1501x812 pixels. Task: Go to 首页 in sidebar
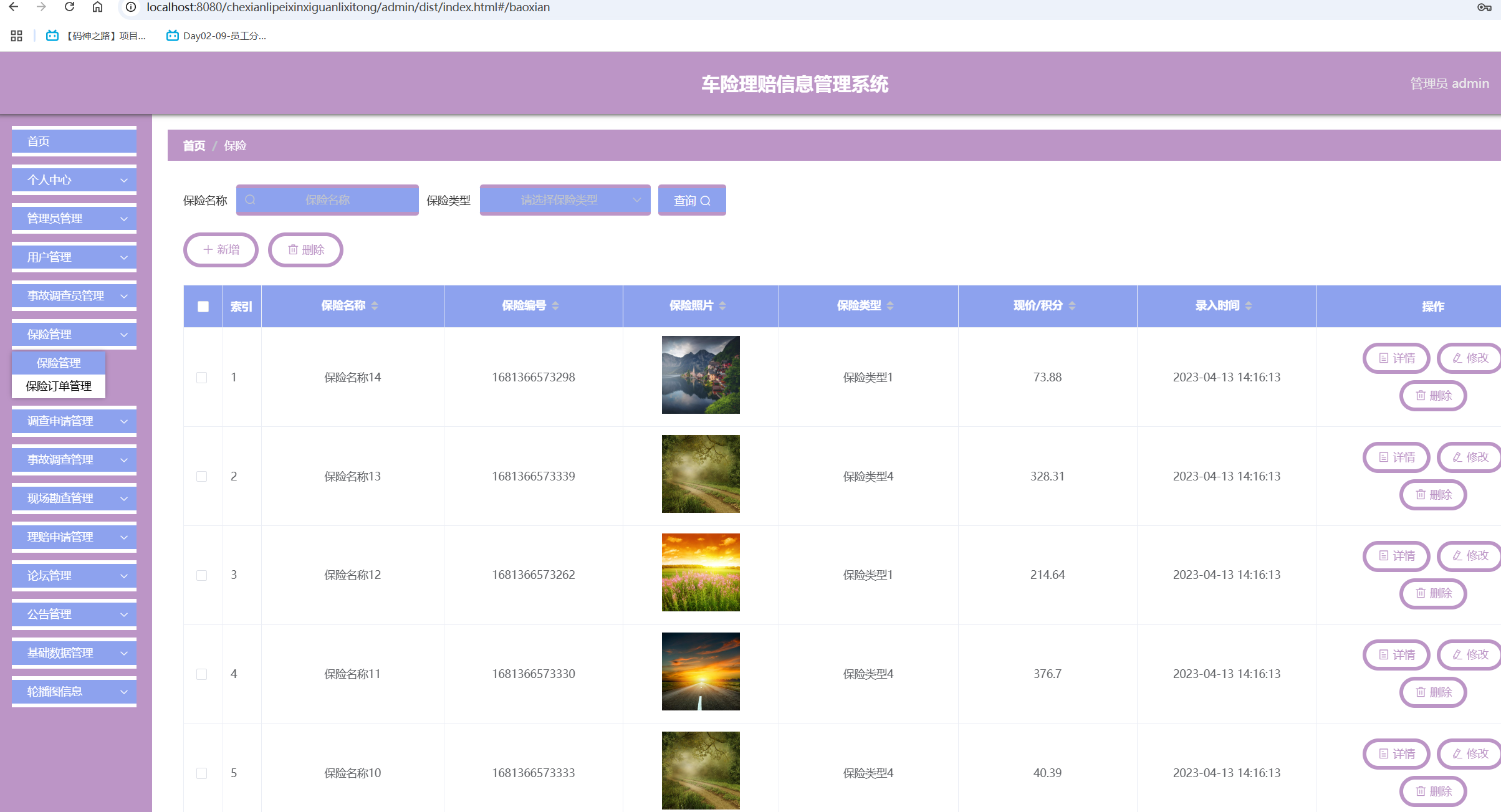click(74, 141)
